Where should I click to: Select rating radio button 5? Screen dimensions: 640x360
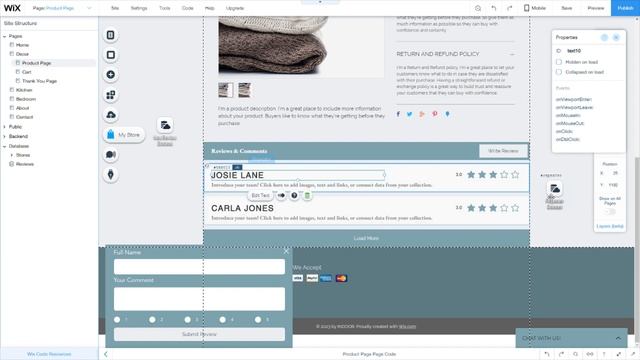pos(258,320)
